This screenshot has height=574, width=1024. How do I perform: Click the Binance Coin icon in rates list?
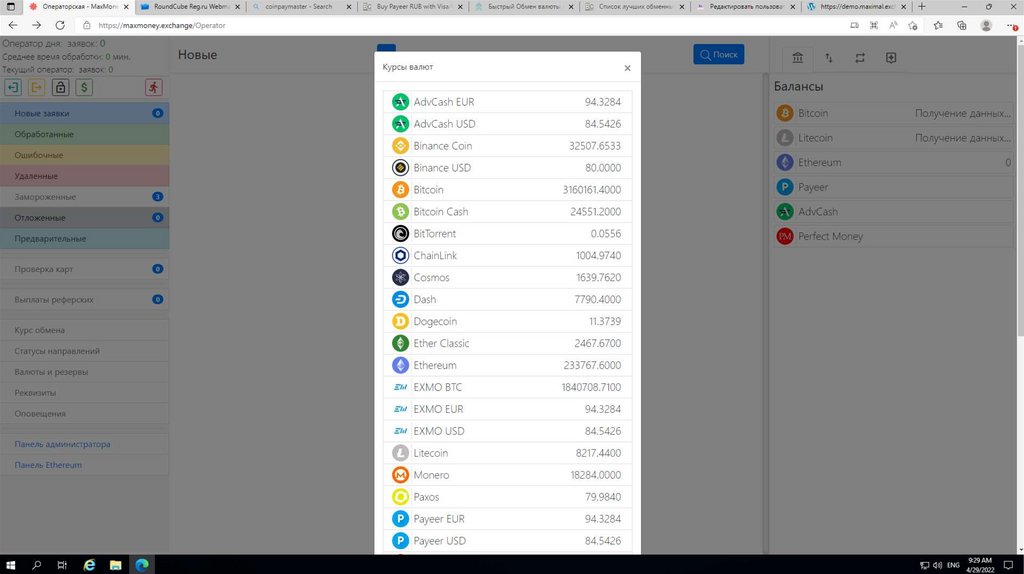click(x=400, y=146)
